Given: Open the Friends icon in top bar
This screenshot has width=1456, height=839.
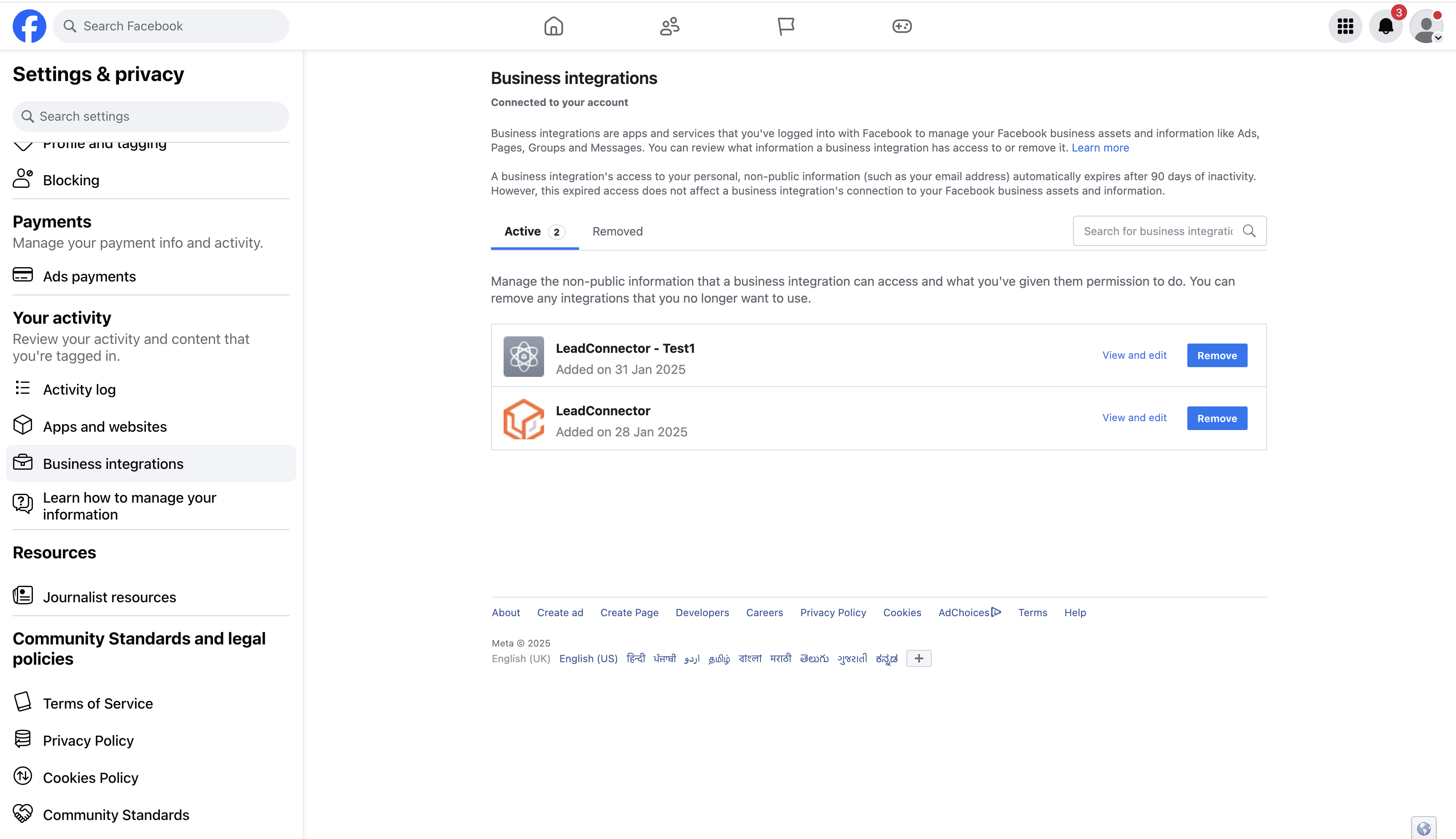Looking at the screenshot, I should (669, 26).
